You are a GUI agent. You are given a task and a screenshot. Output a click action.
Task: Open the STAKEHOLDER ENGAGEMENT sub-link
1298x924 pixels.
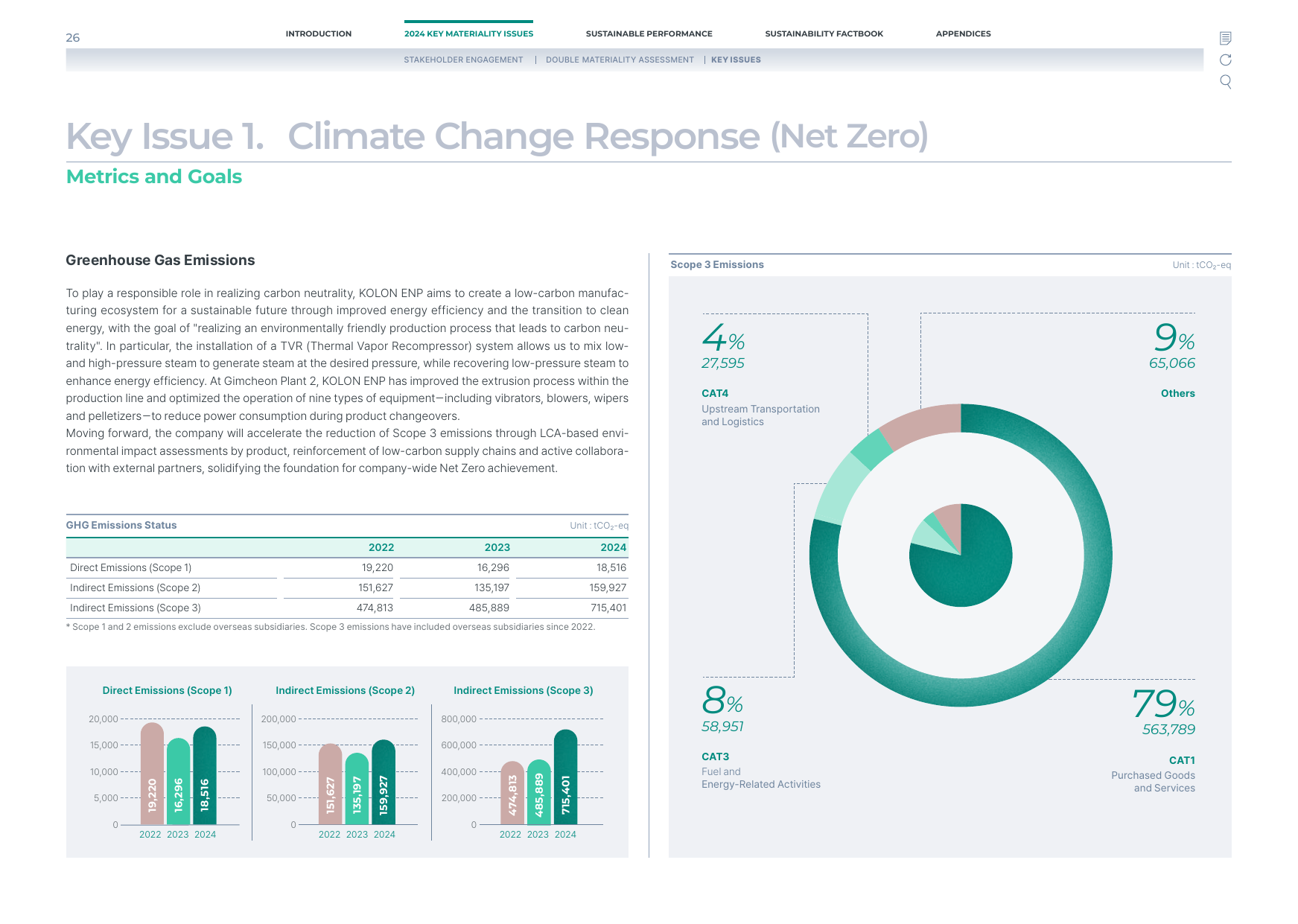[463, 60]
